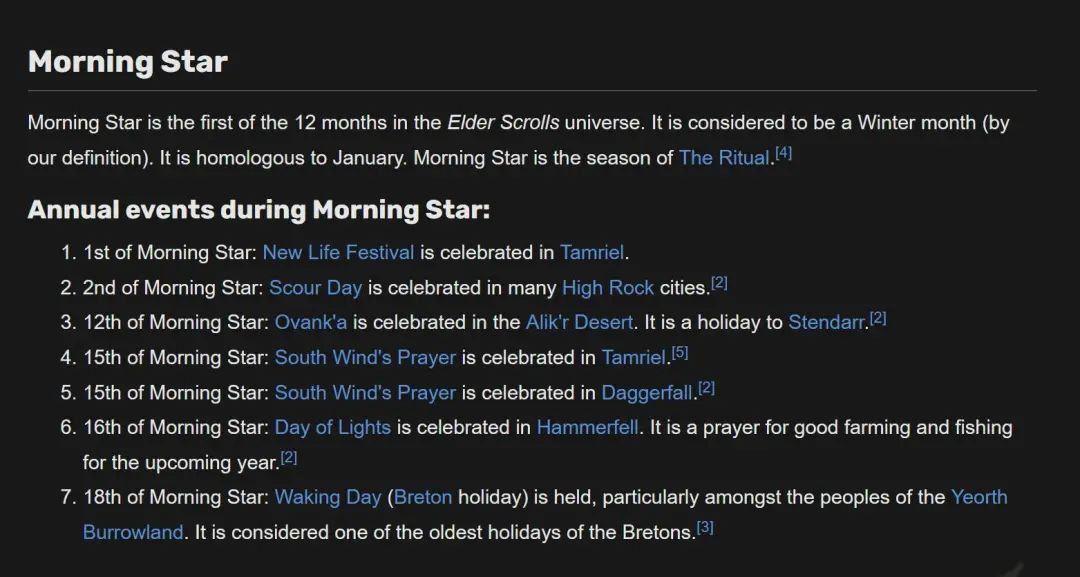
Task: Open the Stendarr link
Action: tap(826, 322)
